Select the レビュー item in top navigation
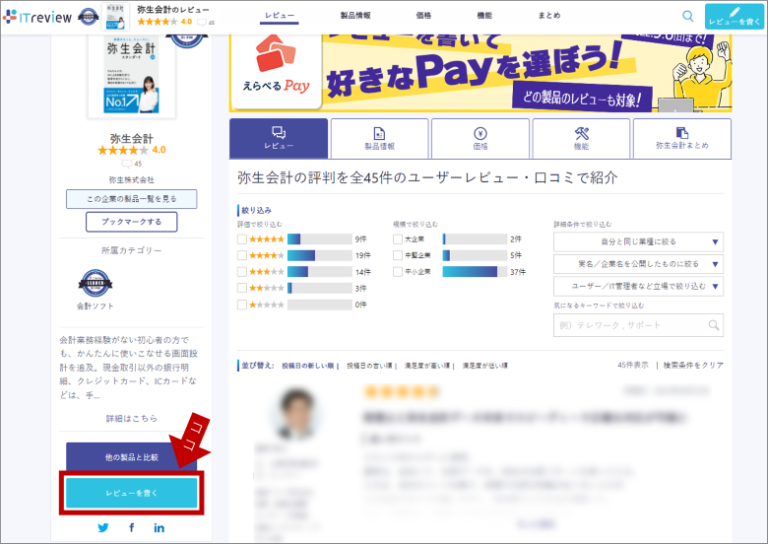 (280, 16)
